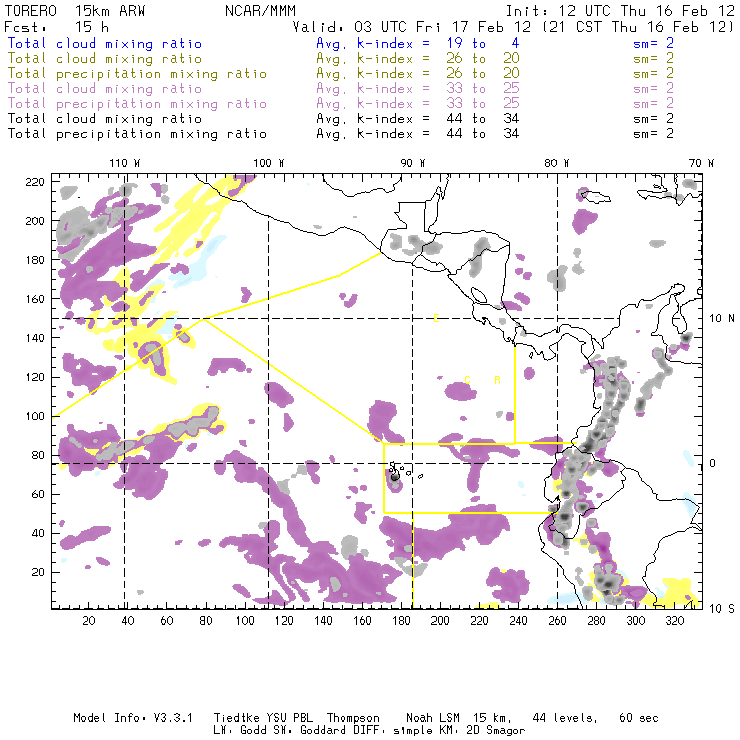Viewport: 740px width, 740px height.
Task: Select the '60 sec' timestep text
Action: coord(639,718)
